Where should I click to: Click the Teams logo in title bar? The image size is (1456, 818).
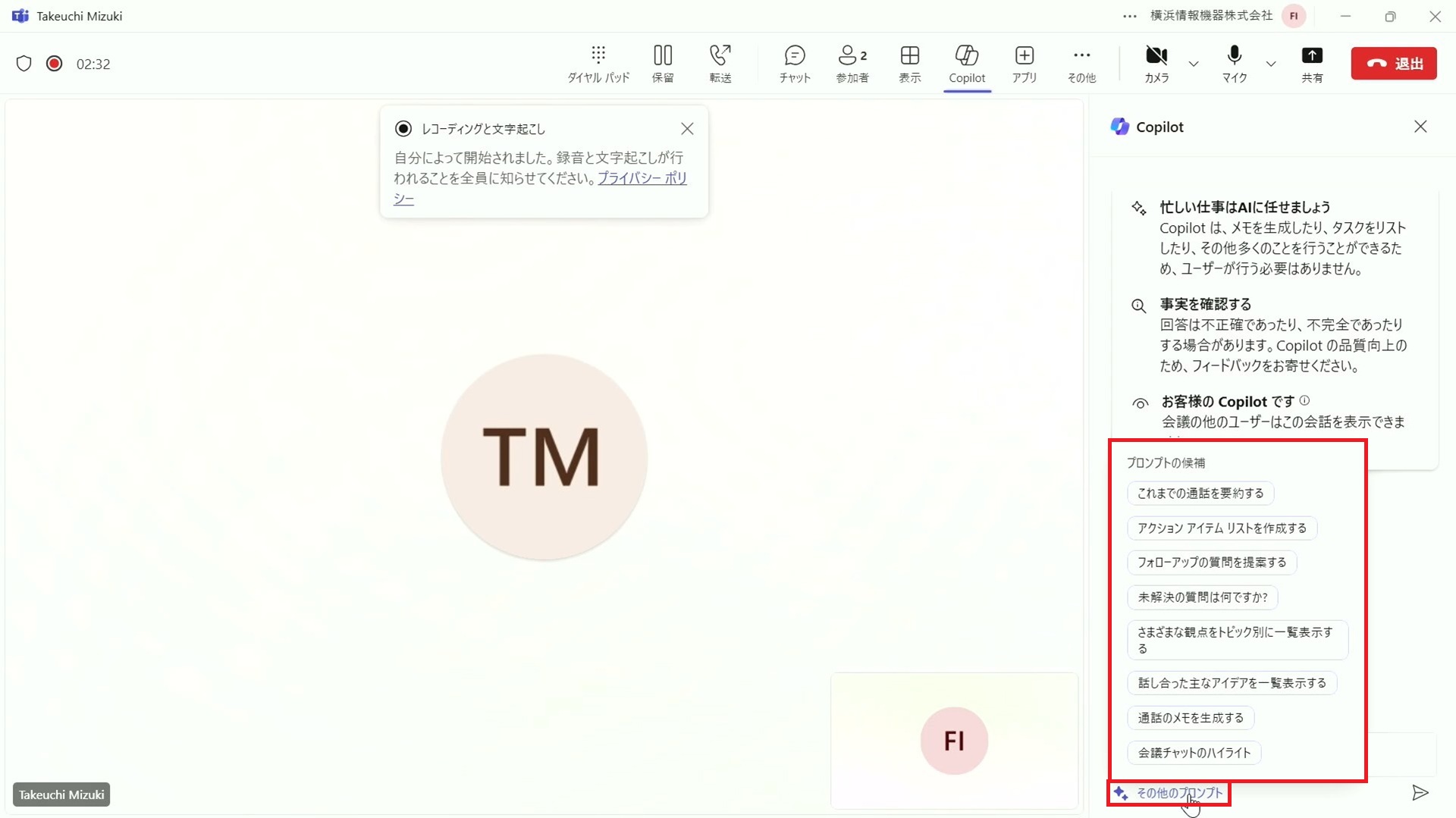pos(20,16)
